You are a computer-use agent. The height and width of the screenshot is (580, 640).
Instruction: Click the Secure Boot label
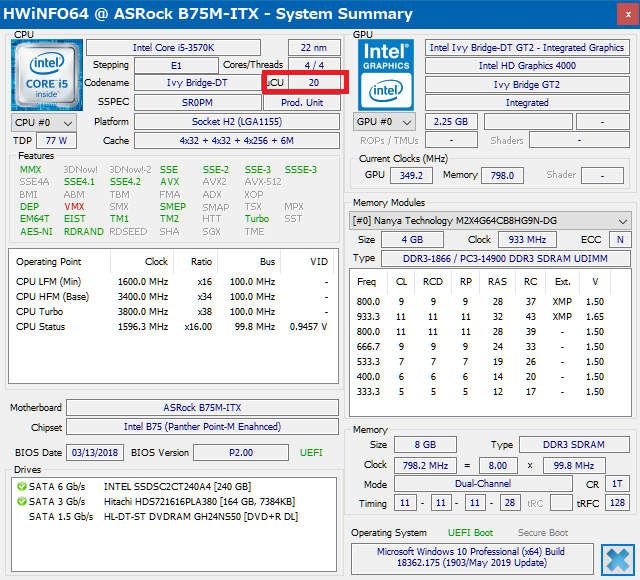pyautogui.click(x=543, y=533)
